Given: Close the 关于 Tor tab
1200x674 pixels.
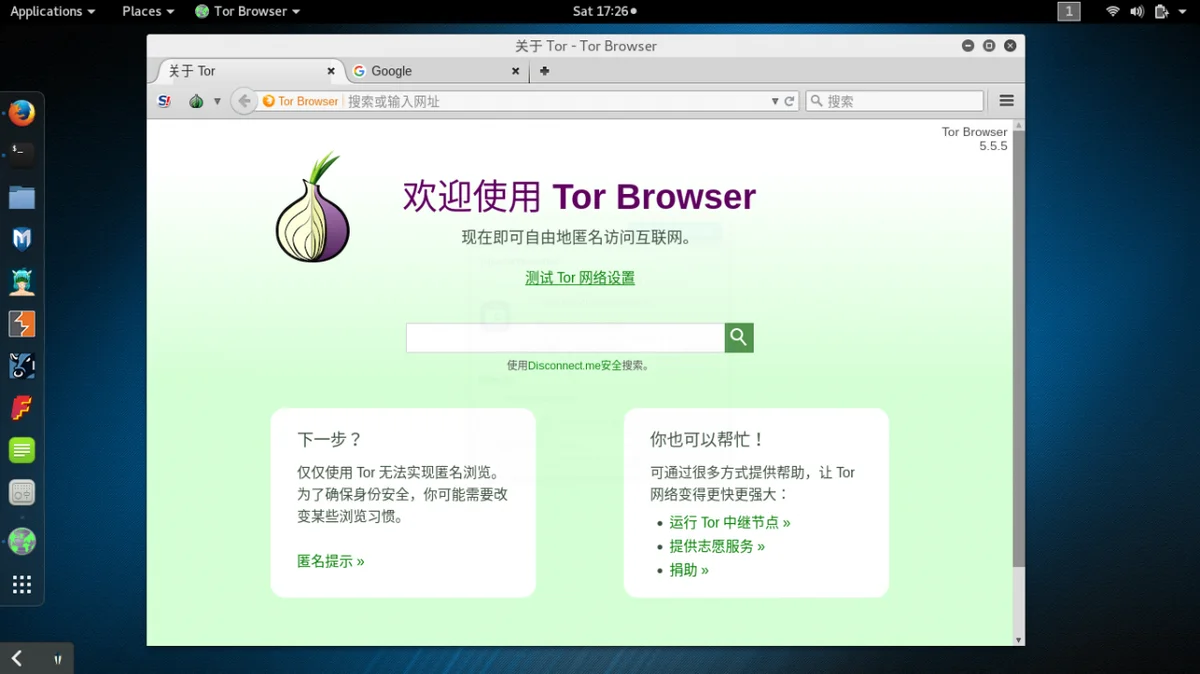Looking at the screenshot, I should click(x=332, y=71).
